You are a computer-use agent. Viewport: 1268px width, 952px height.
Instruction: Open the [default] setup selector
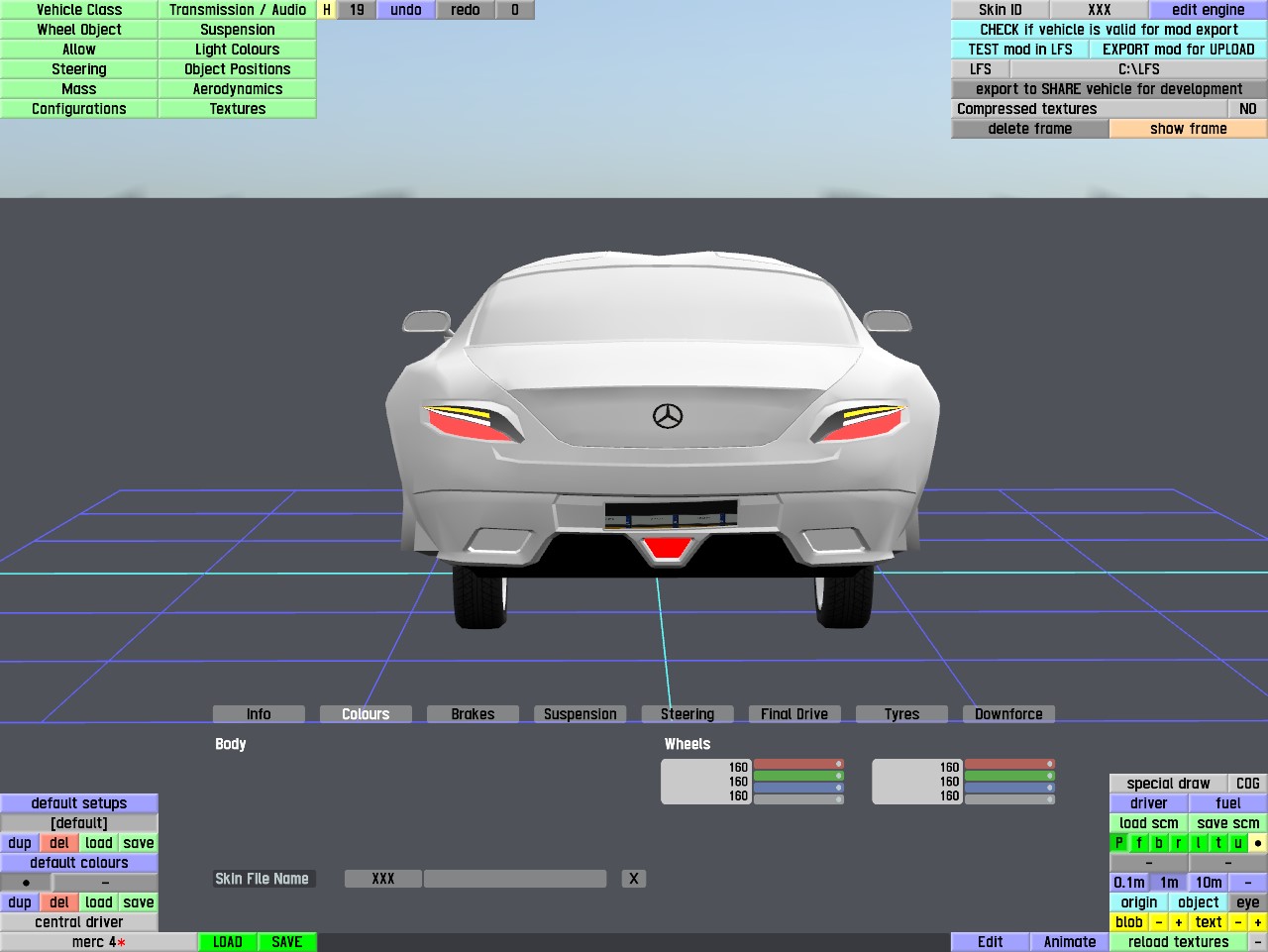(79, 823)
